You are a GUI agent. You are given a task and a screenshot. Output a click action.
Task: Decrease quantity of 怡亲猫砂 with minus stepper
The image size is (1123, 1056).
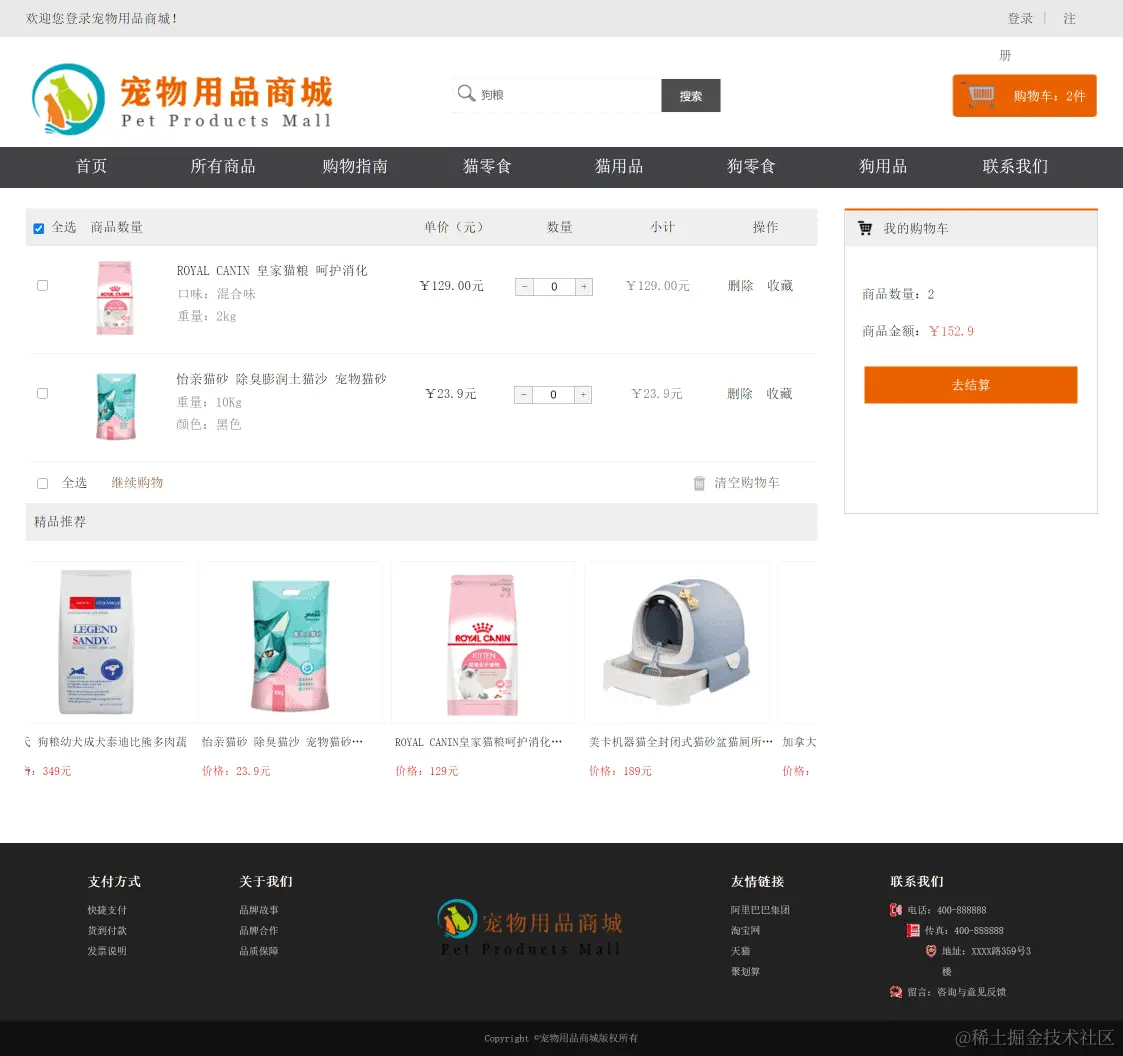523,394
